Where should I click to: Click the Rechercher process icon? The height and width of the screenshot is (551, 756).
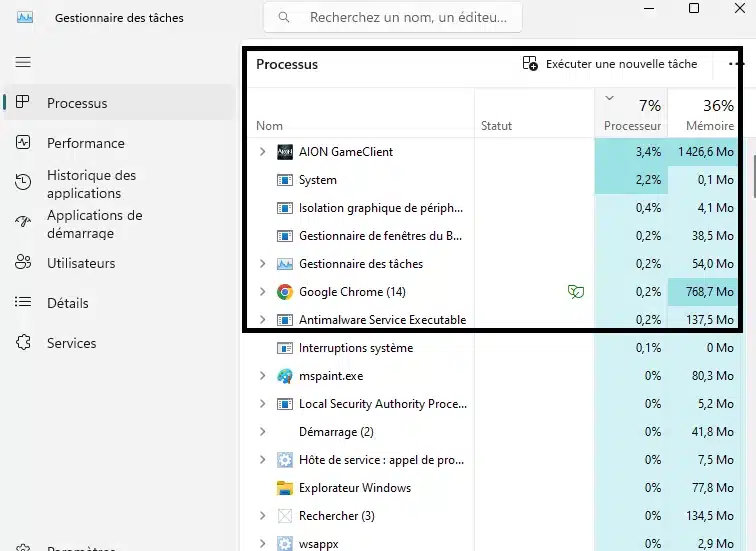tap(285, 516)
